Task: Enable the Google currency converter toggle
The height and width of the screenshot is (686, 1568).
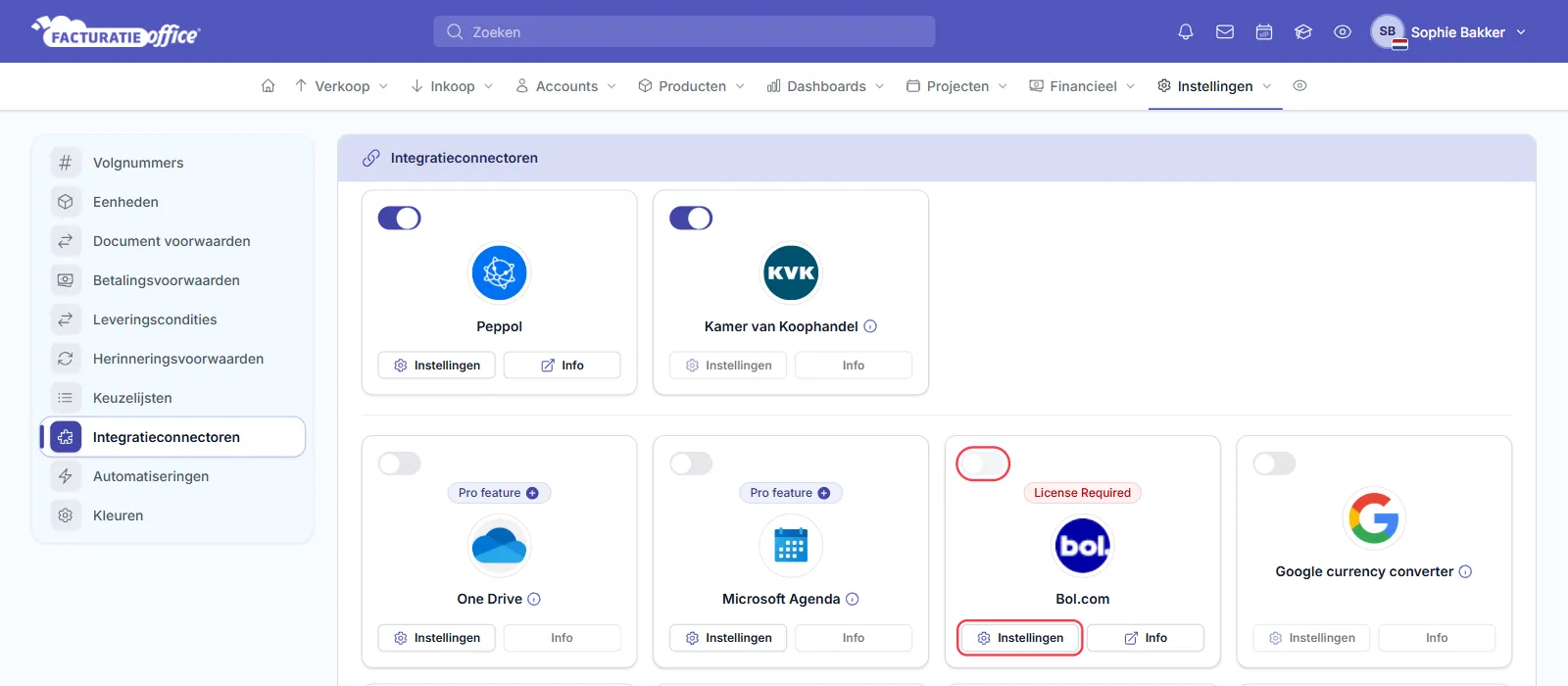Action: 1275,464
